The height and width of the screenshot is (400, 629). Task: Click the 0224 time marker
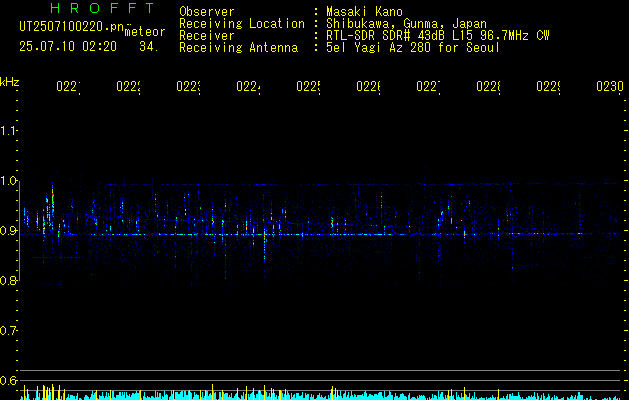(x=248, y=87)
